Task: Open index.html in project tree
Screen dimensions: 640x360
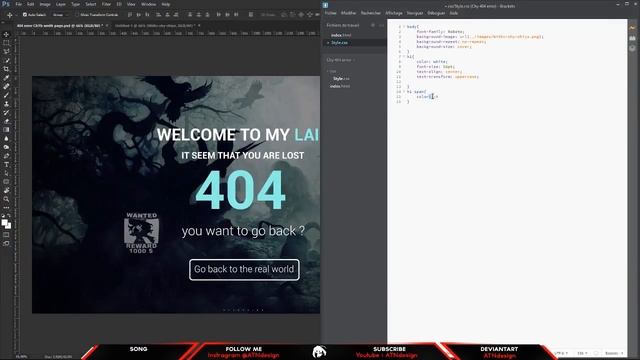Action: [340, 86]
